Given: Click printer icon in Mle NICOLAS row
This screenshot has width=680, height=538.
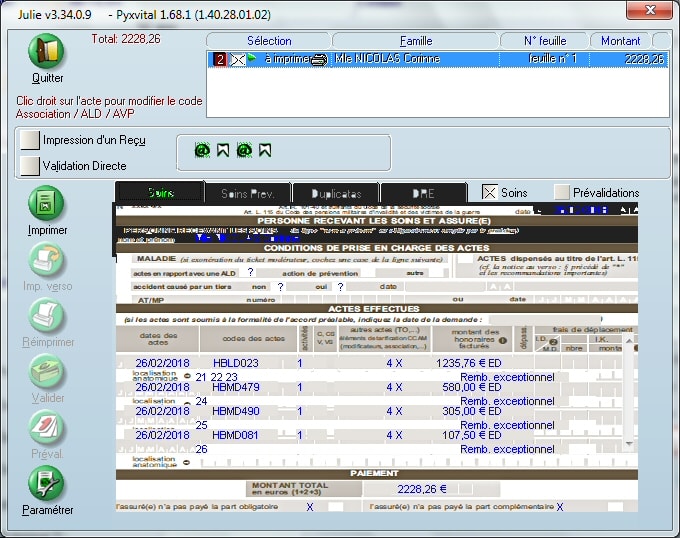Looking at the screenshot, I should pos(318,60).
